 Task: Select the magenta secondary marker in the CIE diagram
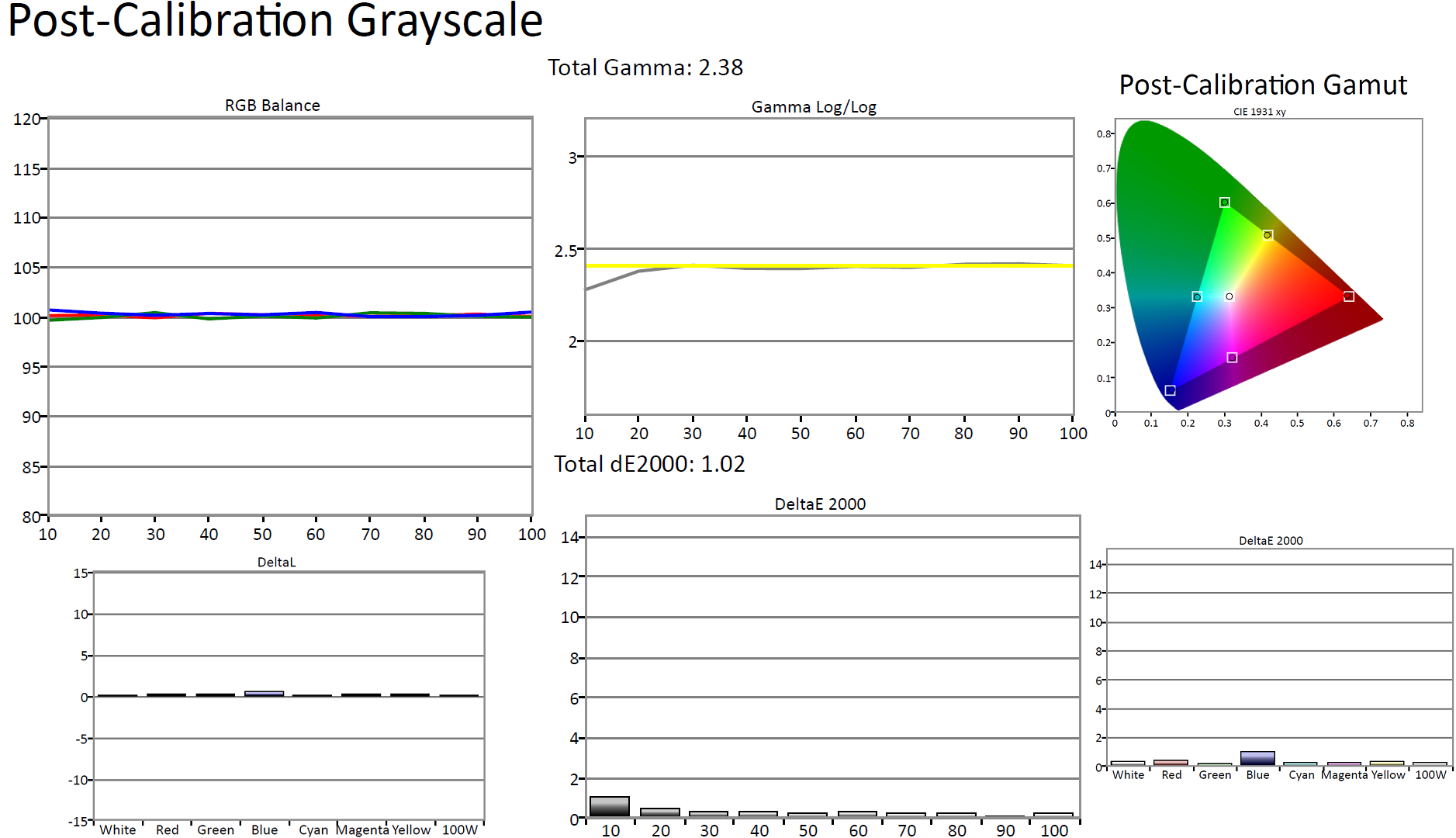pos(1232,358)
